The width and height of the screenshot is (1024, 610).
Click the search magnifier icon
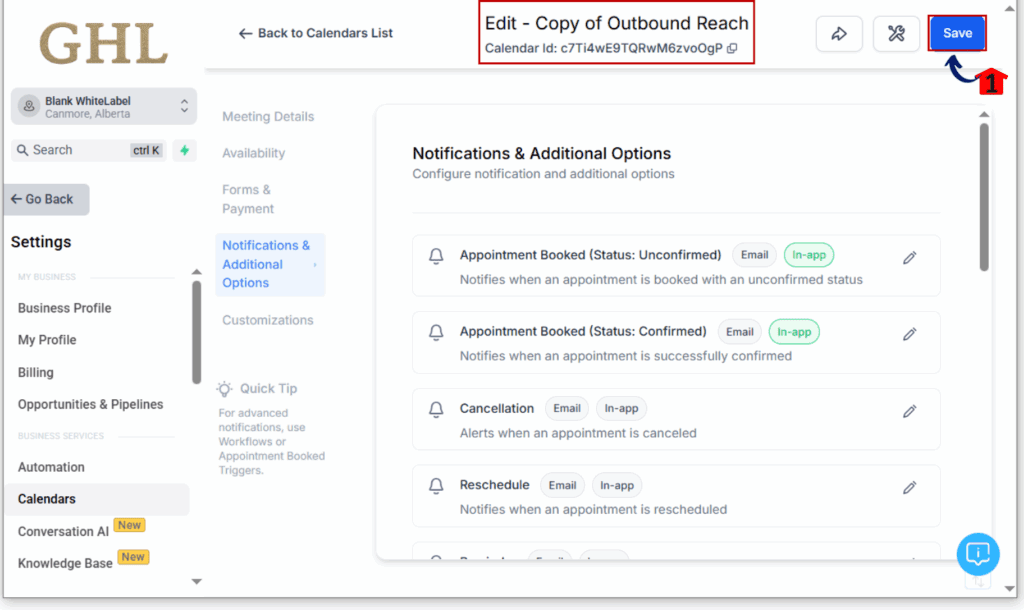[22, 150]
